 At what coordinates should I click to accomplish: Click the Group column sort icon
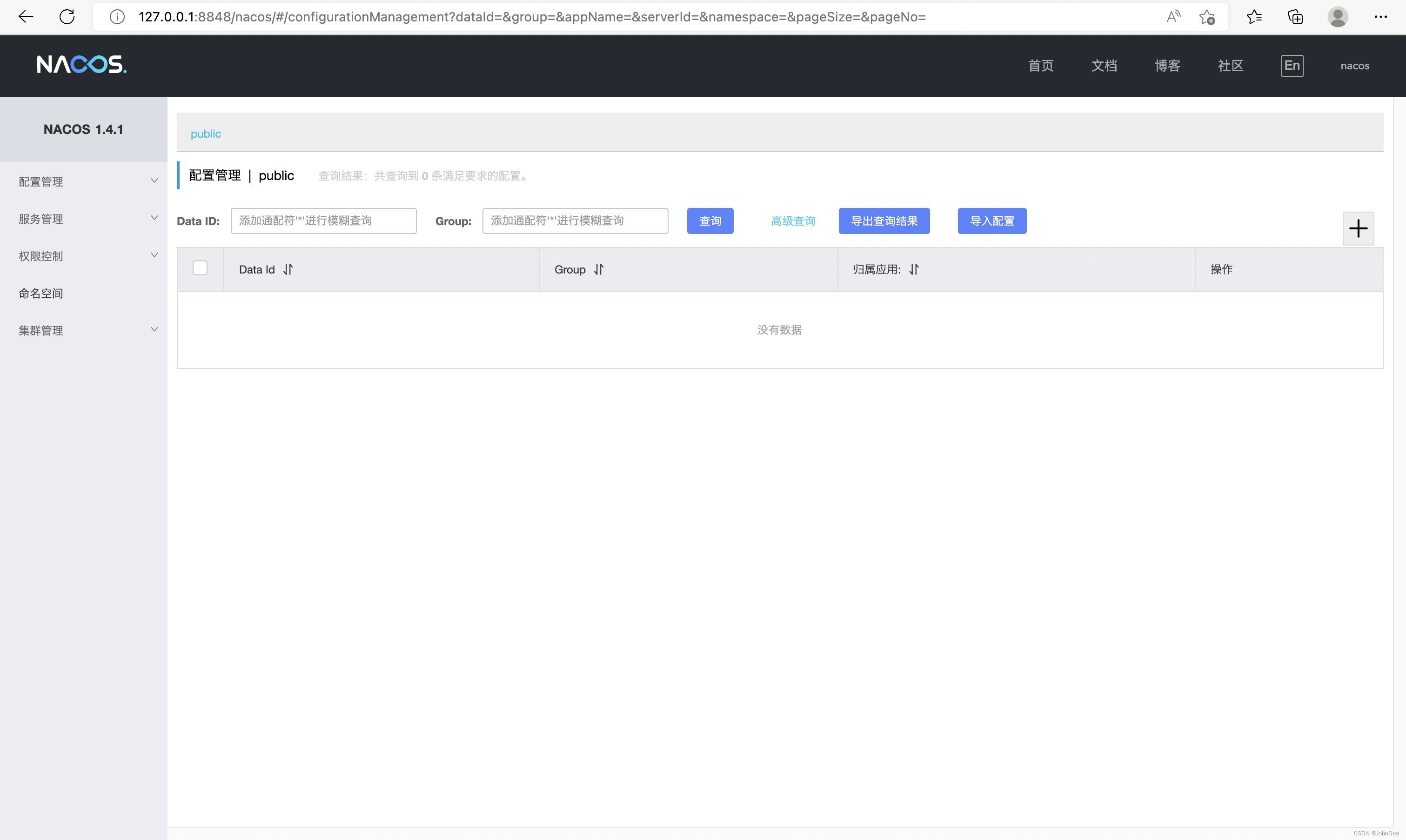[x=599, y=269]
